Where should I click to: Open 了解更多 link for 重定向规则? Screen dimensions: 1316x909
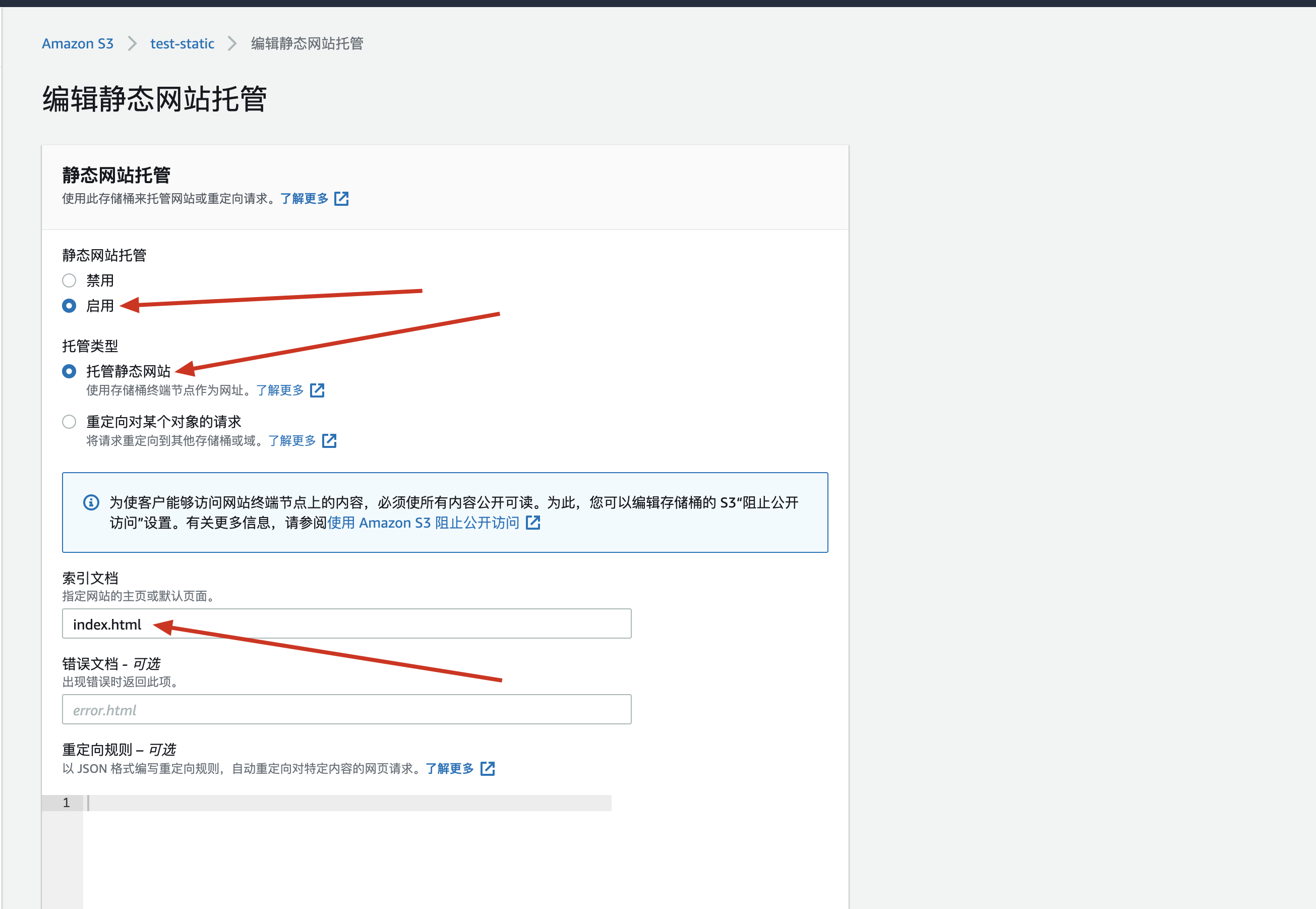pyautogui.click(x=449, y=769)
